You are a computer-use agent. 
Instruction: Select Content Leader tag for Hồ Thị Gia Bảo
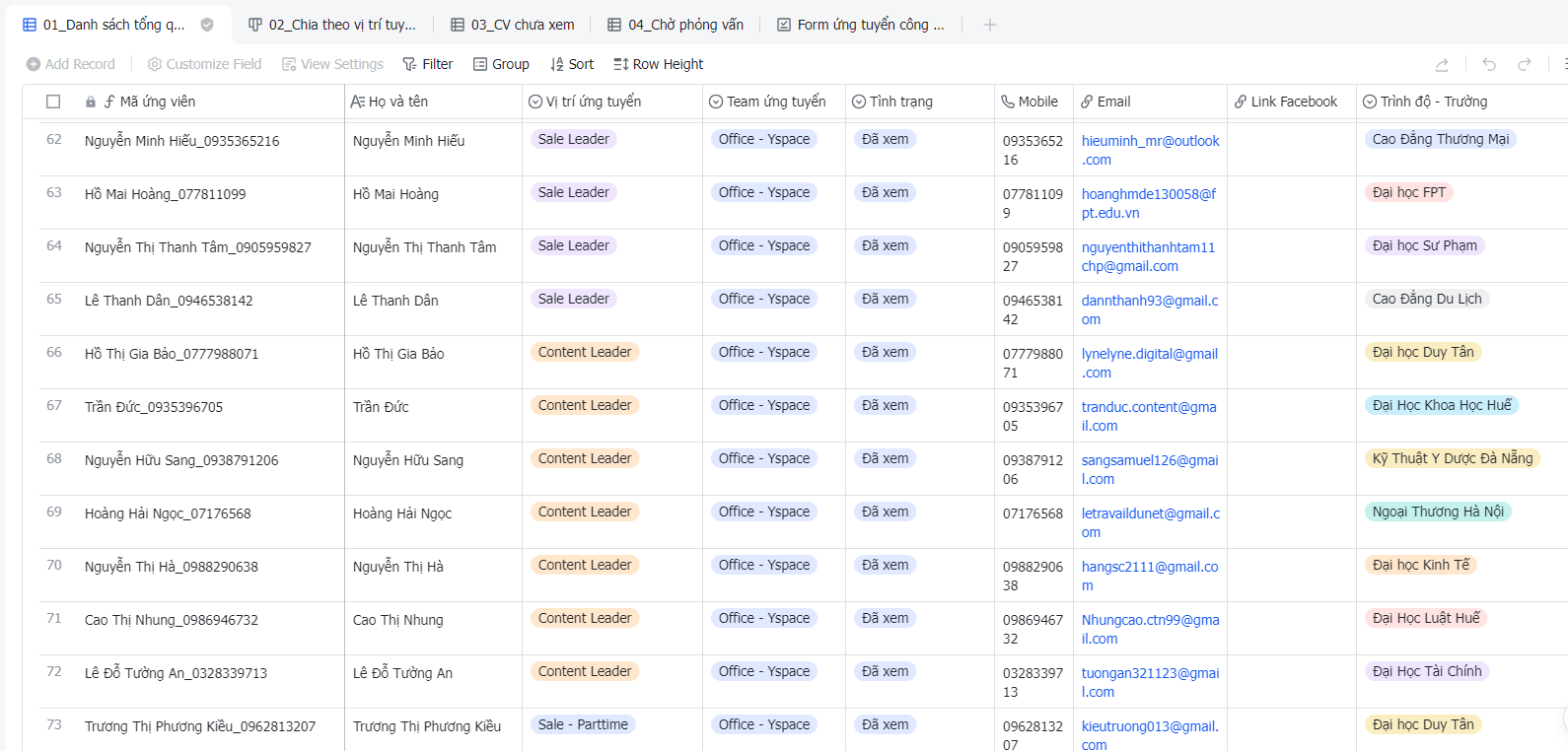tap(585, 352)
